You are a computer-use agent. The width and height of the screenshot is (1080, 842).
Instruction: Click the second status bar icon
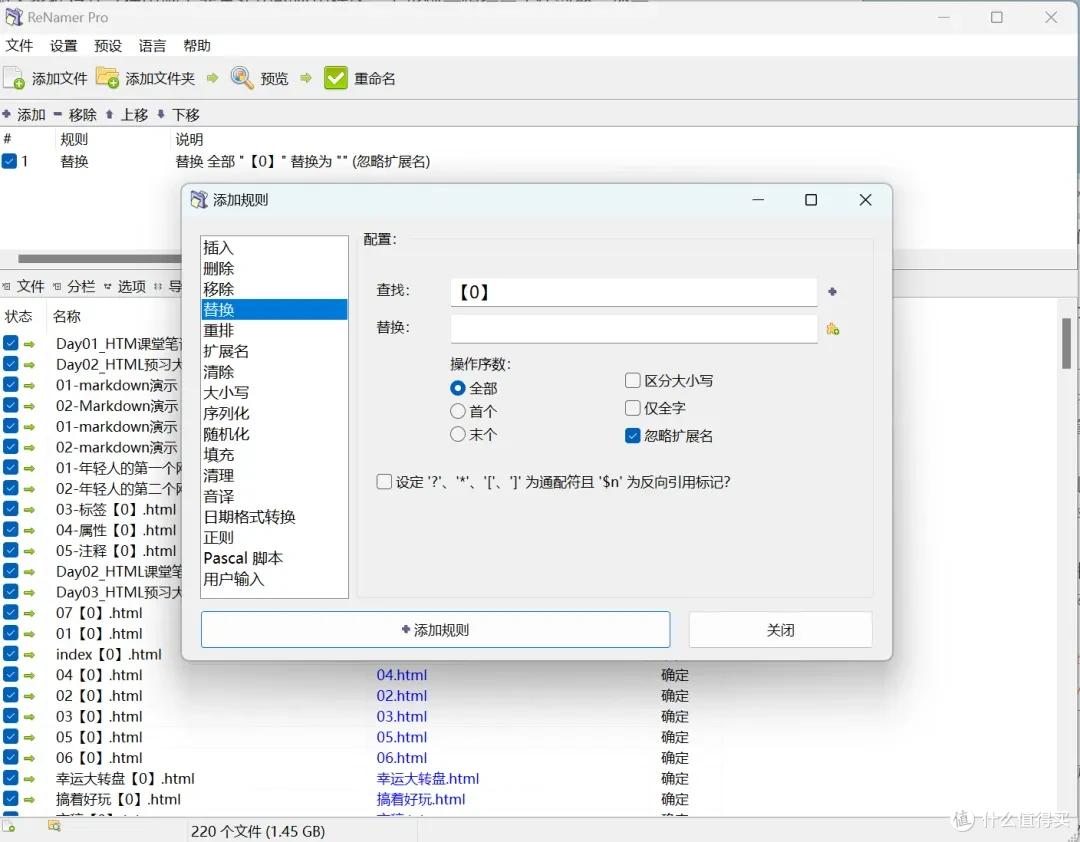coord(54,825)
